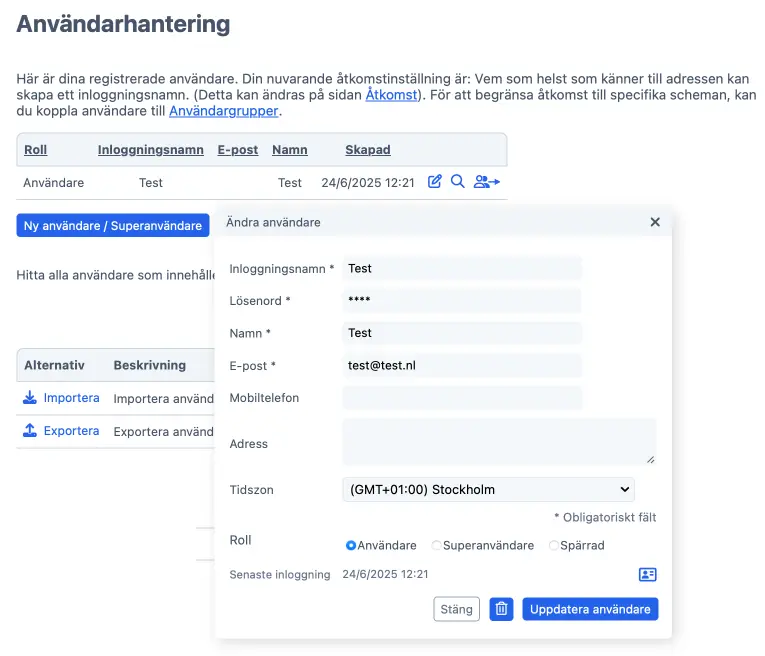Click Uppdatera användare button
This screenshot has width=765, height=656.
[590, 609]
